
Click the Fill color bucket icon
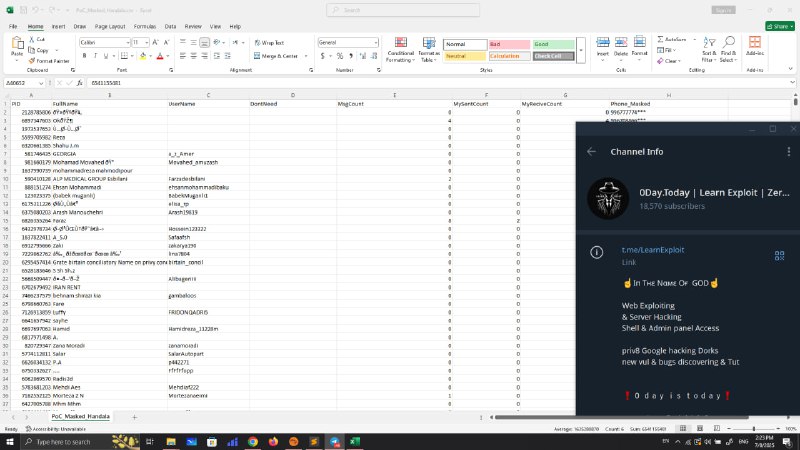(x=143, y=56)
